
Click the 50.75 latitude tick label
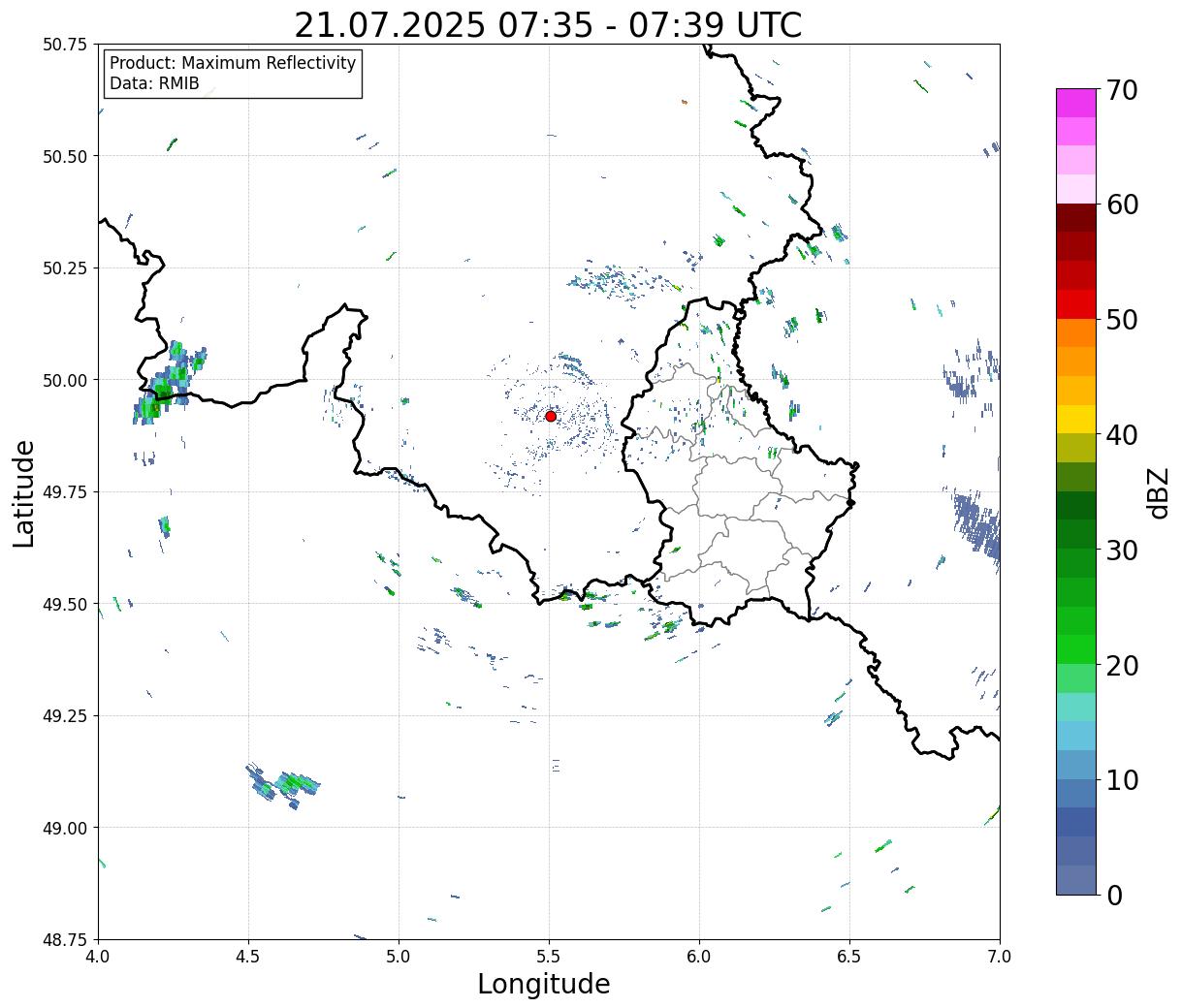pos(65,45)
